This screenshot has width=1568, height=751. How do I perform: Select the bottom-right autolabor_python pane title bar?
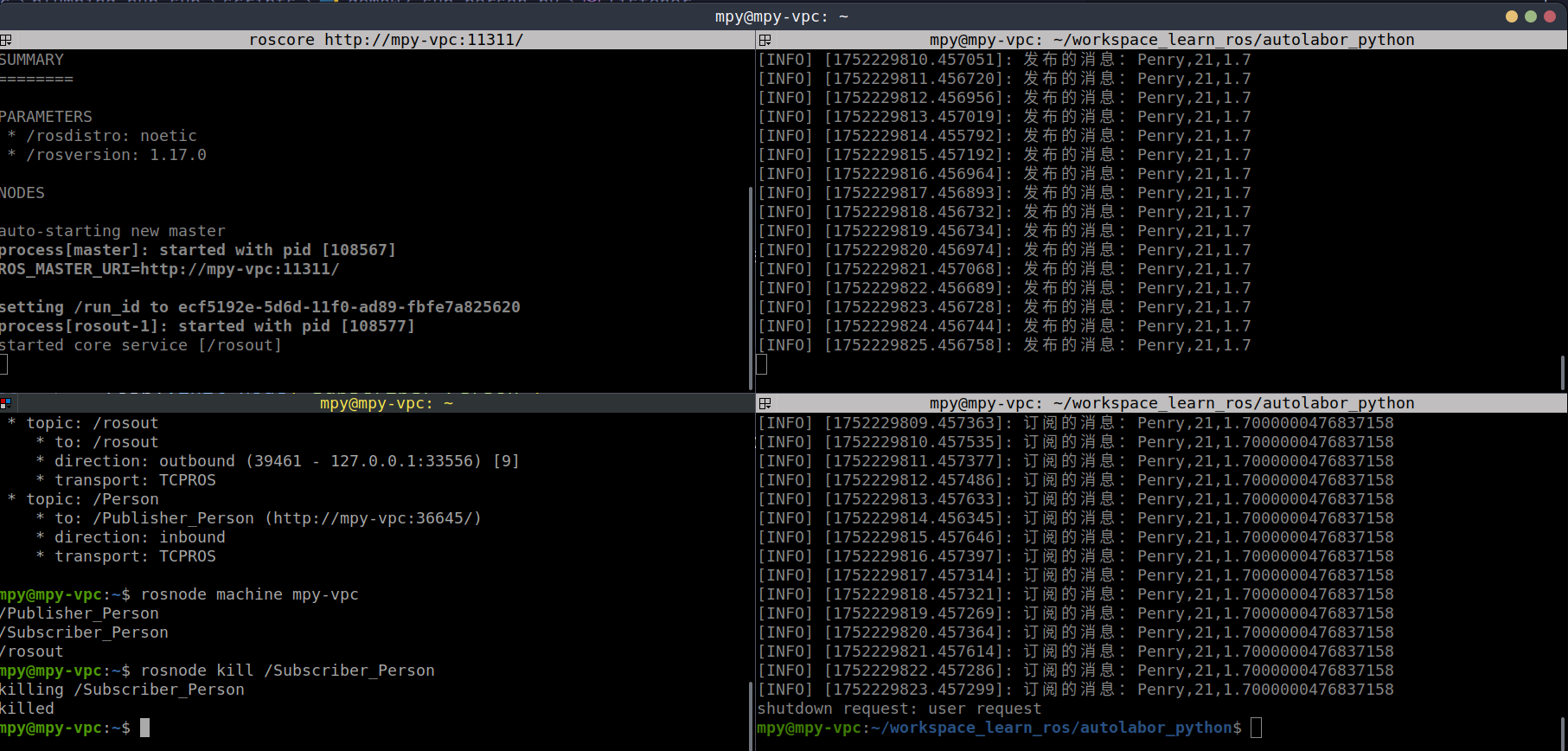click(x=1171, y=403)
